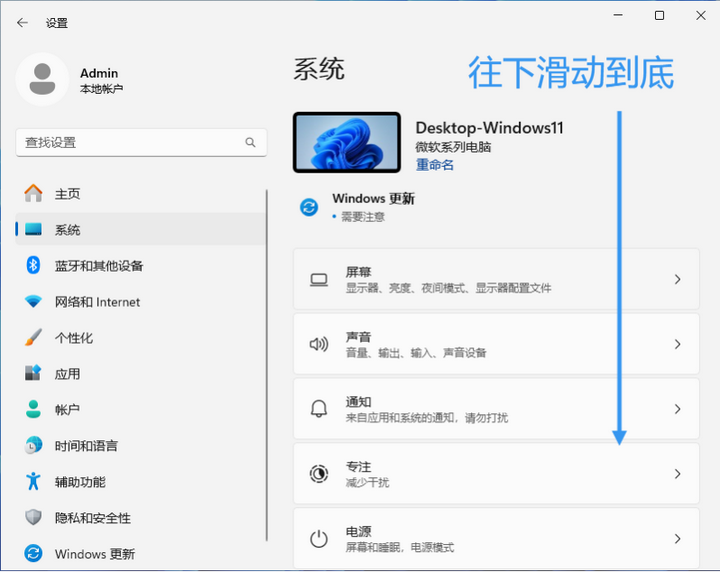Click the Home (主页) house icon
The image size is (720, 572).
(x=33, y=193)
